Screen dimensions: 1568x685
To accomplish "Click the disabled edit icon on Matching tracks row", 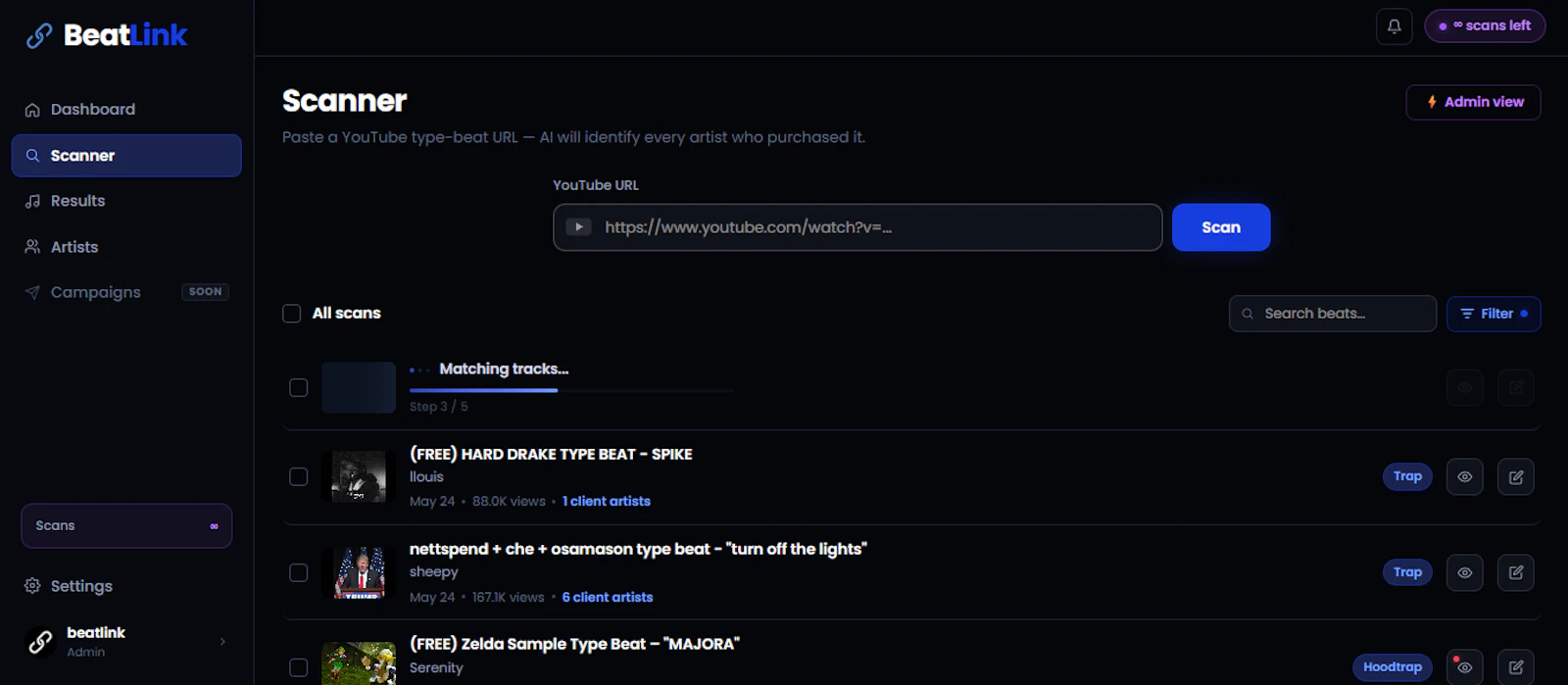I will click(1516, 388).
